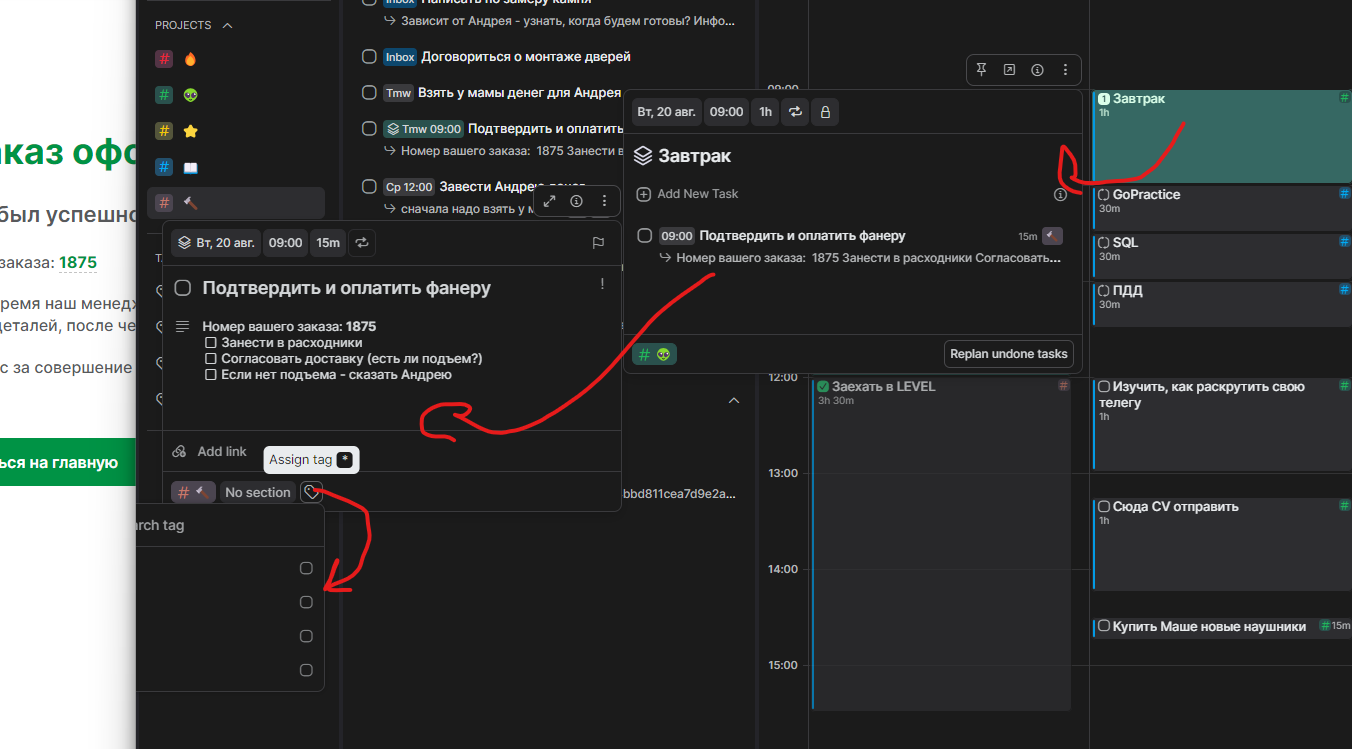Check 09:00 task inside Завтрак popup
The height and width of the screenshot is (749, 1352).
[645, 236]
